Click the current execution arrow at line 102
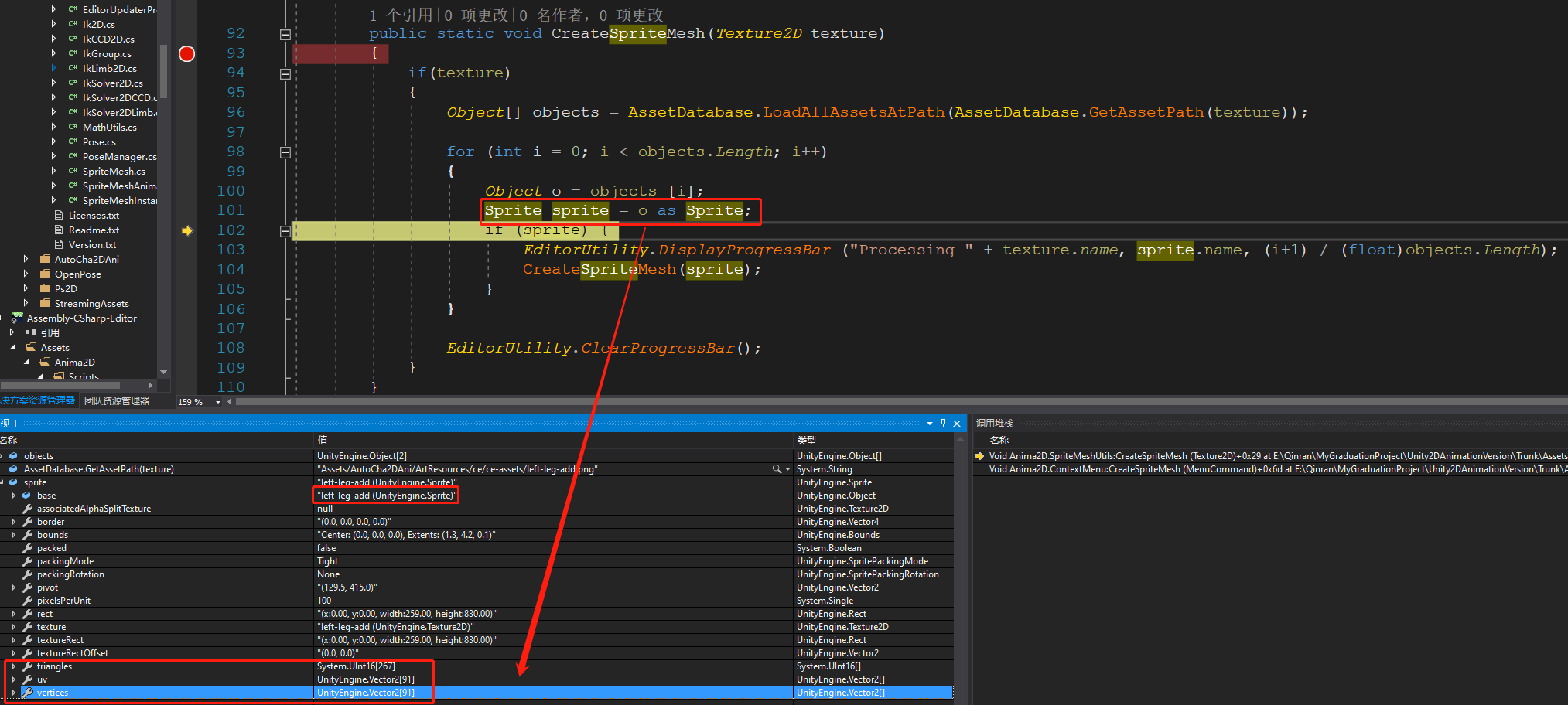Image resolution: width=1568 pixels, height=705 pixels. pyautogui.click(x=186, y=230)
